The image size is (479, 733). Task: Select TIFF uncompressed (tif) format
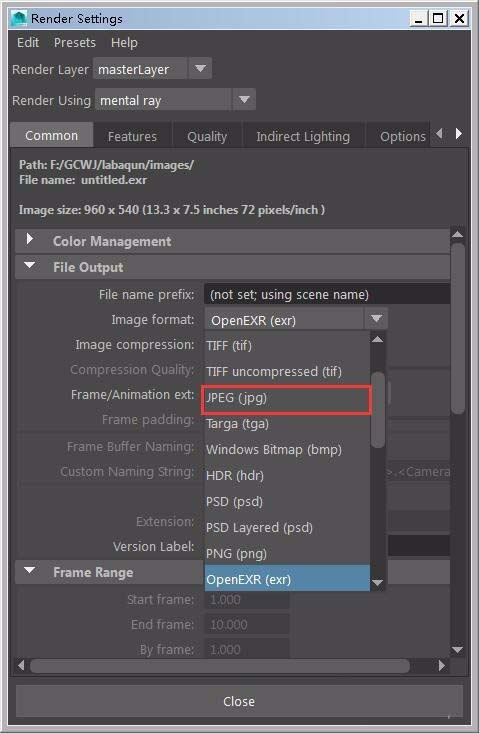point(287,372)
